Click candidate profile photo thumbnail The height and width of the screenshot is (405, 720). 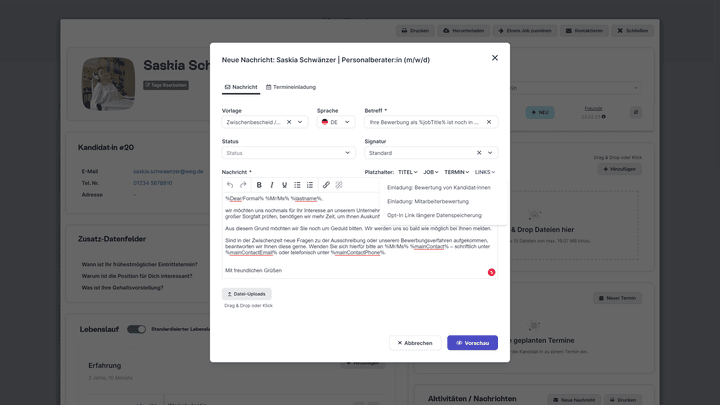pyautogui.click(x=108, y=84)
